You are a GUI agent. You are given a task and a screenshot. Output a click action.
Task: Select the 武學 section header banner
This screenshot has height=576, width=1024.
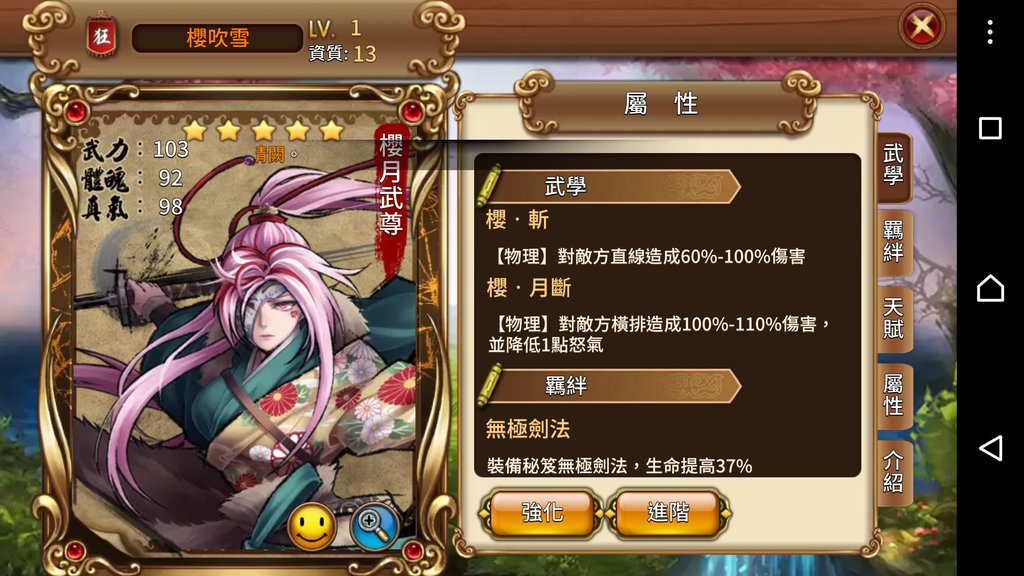[x=609, y=186]
